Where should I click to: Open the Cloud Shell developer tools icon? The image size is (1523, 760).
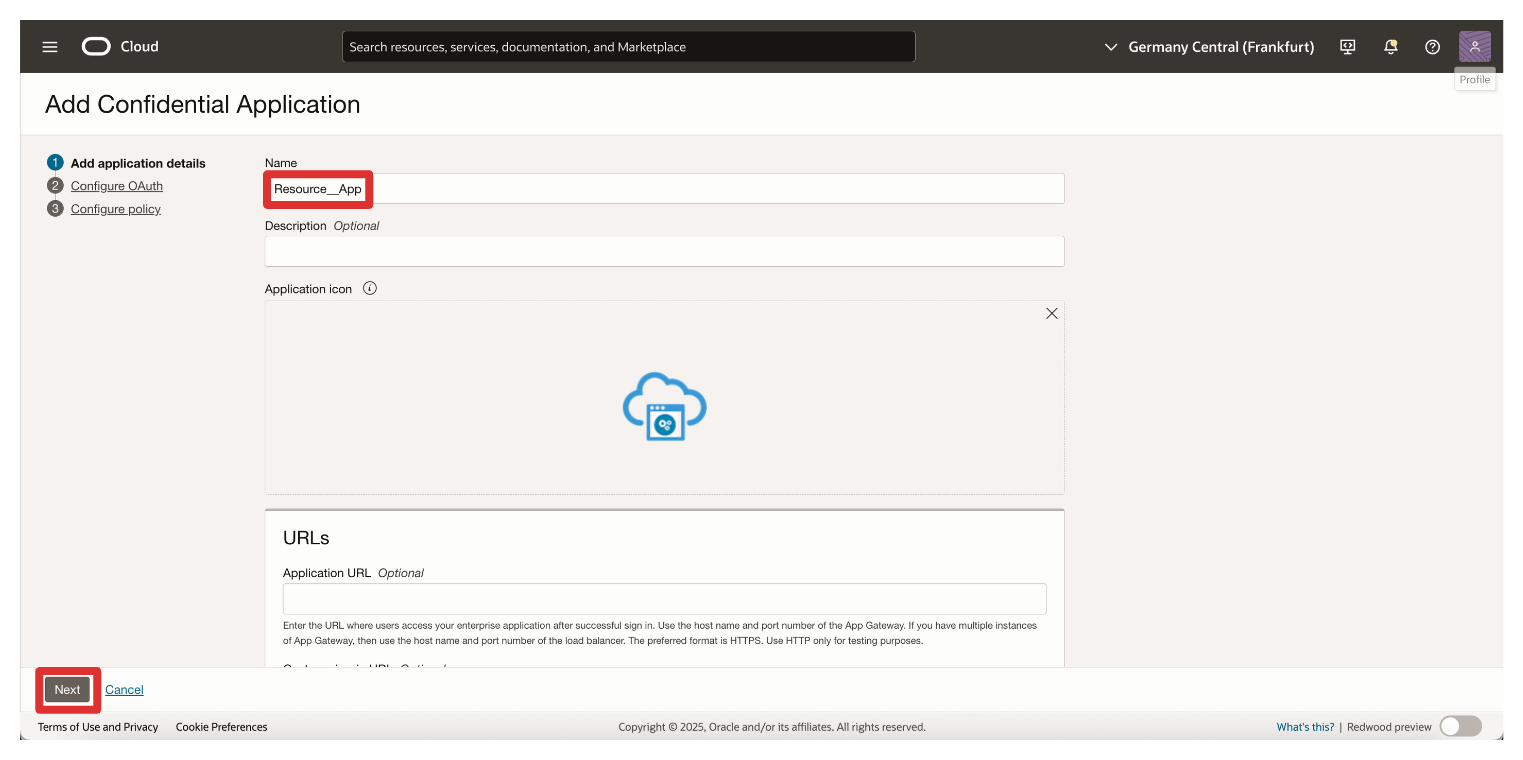click(1347, 47)
